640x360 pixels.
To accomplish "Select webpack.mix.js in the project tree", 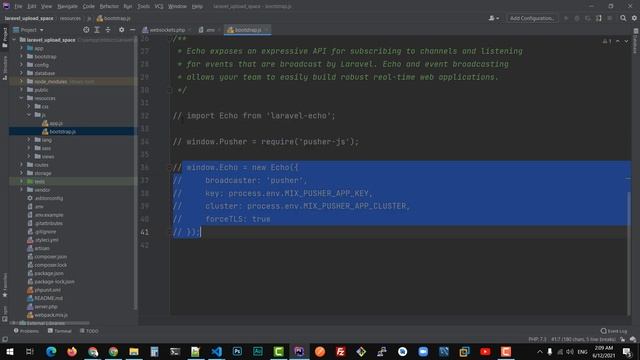I will point(47,315).
